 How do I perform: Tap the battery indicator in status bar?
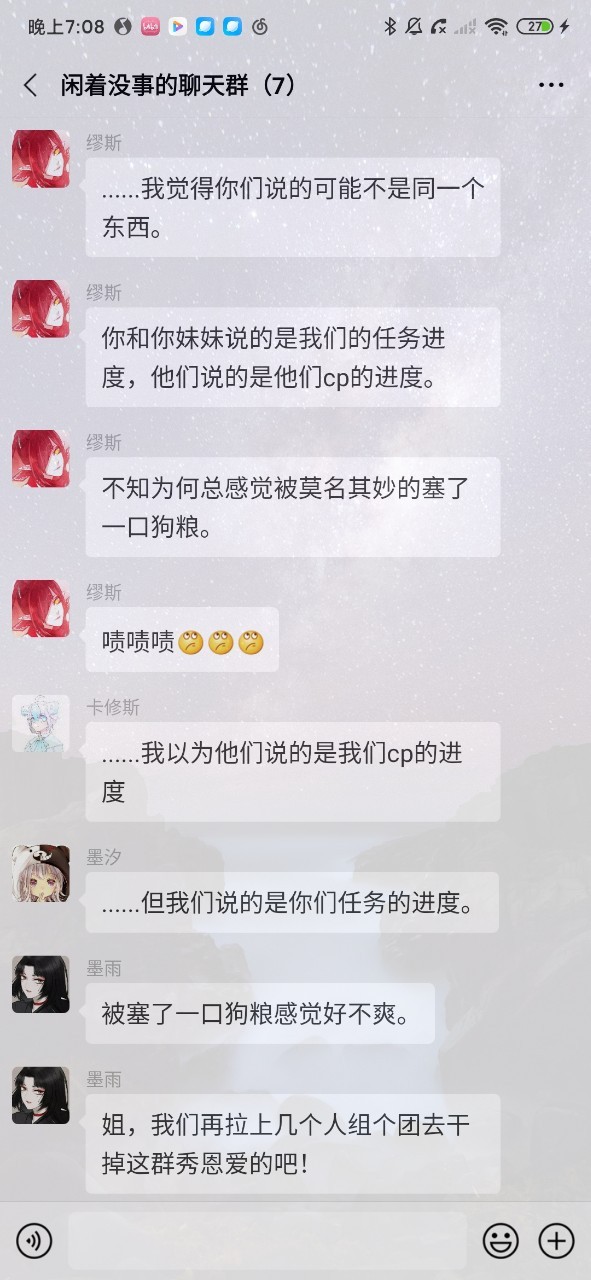click(535, 27)
